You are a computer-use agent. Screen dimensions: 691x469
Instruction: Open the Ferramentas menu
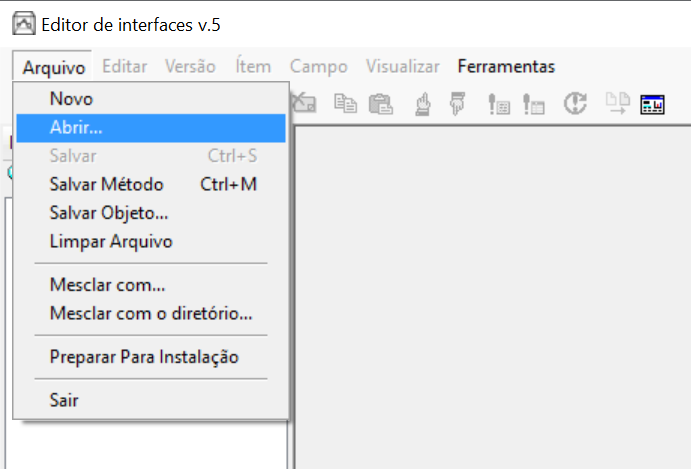click(x=506, y=67)
